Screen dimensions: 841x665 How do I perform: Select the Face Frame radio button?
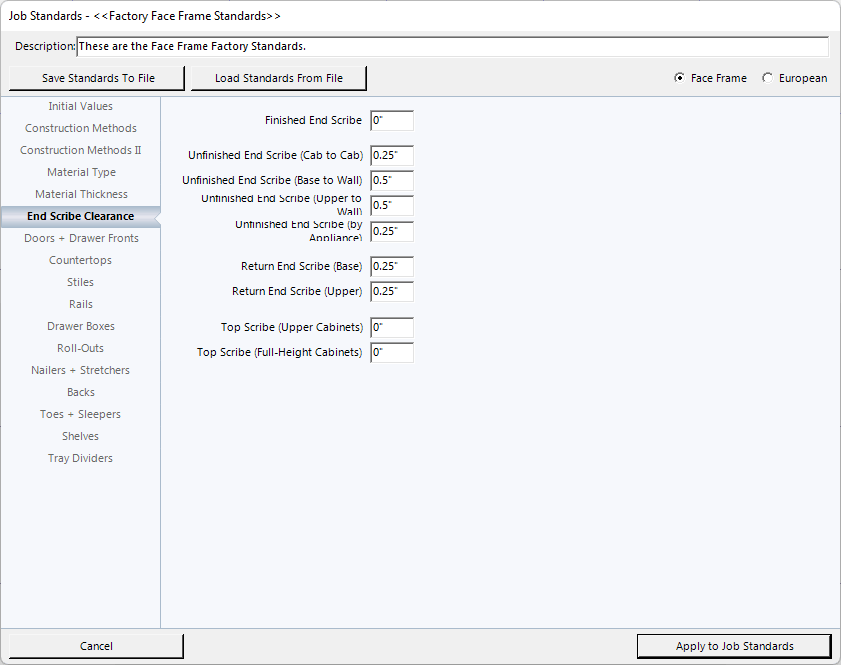(680, 78)
